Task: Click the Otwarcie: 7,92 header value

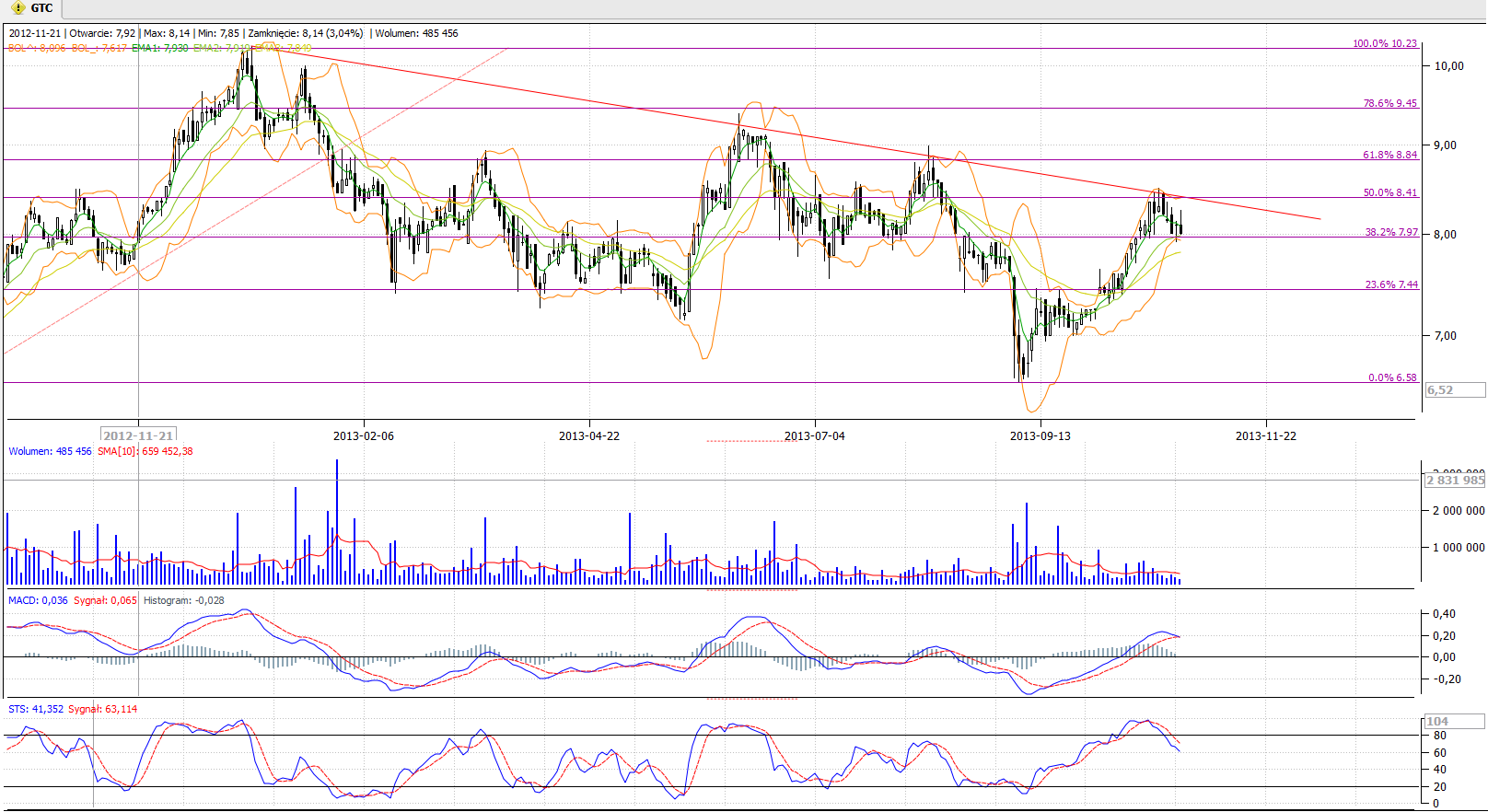Action: 103,33
